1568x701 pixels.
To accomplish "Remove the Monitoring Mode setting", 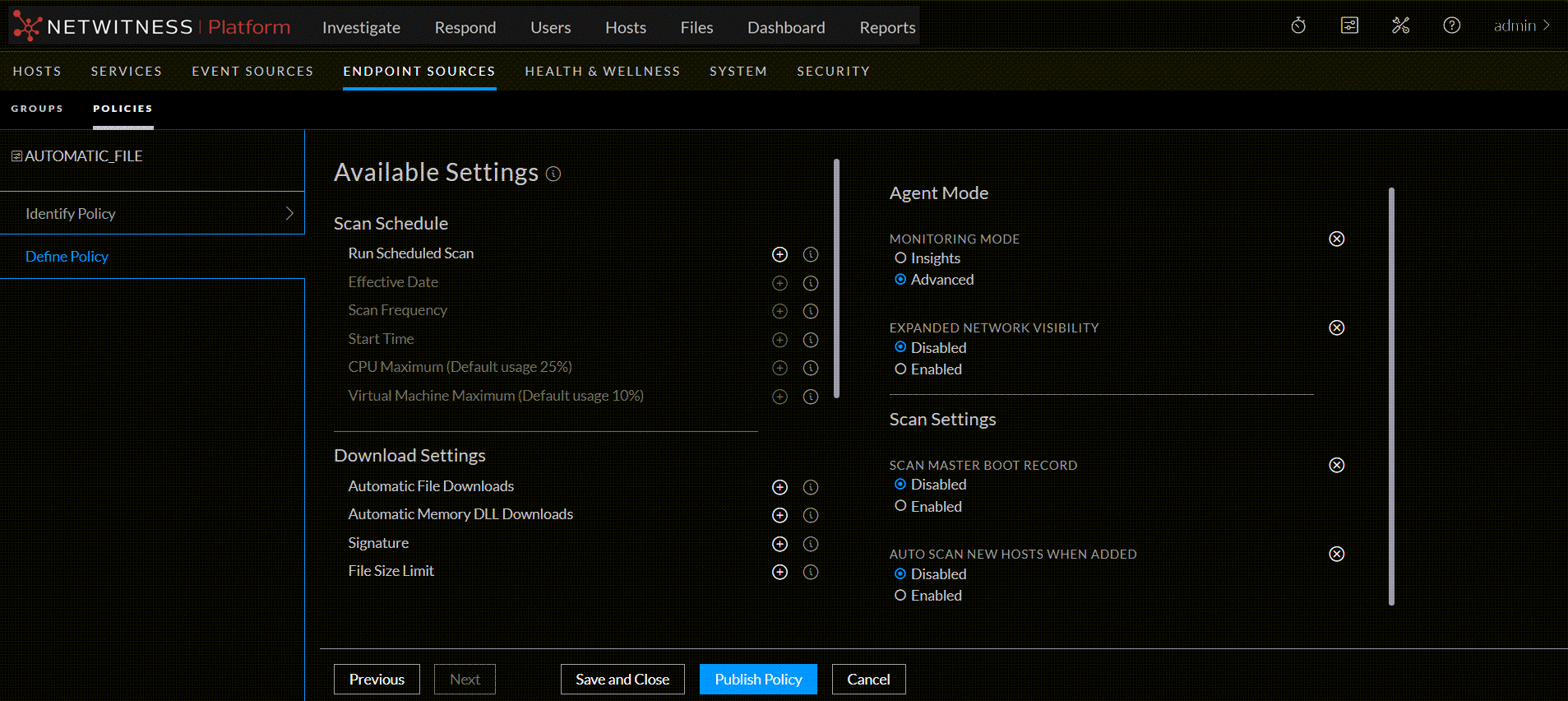I will [1336, 239].
